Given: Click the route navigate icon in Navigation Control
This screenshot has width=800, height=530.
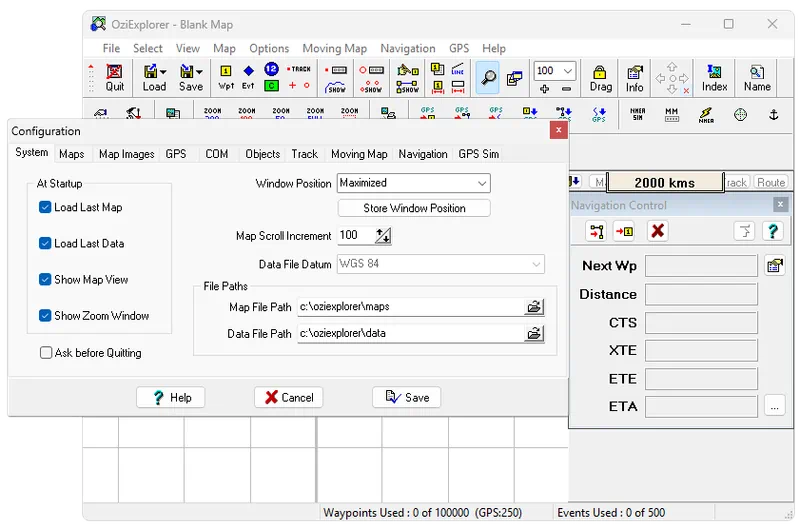Looking at the screenshot, I should 596,231.
